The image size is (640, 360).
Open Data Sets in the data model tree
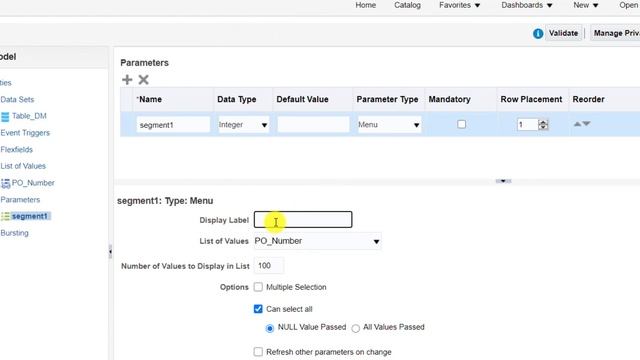(17, 100)
